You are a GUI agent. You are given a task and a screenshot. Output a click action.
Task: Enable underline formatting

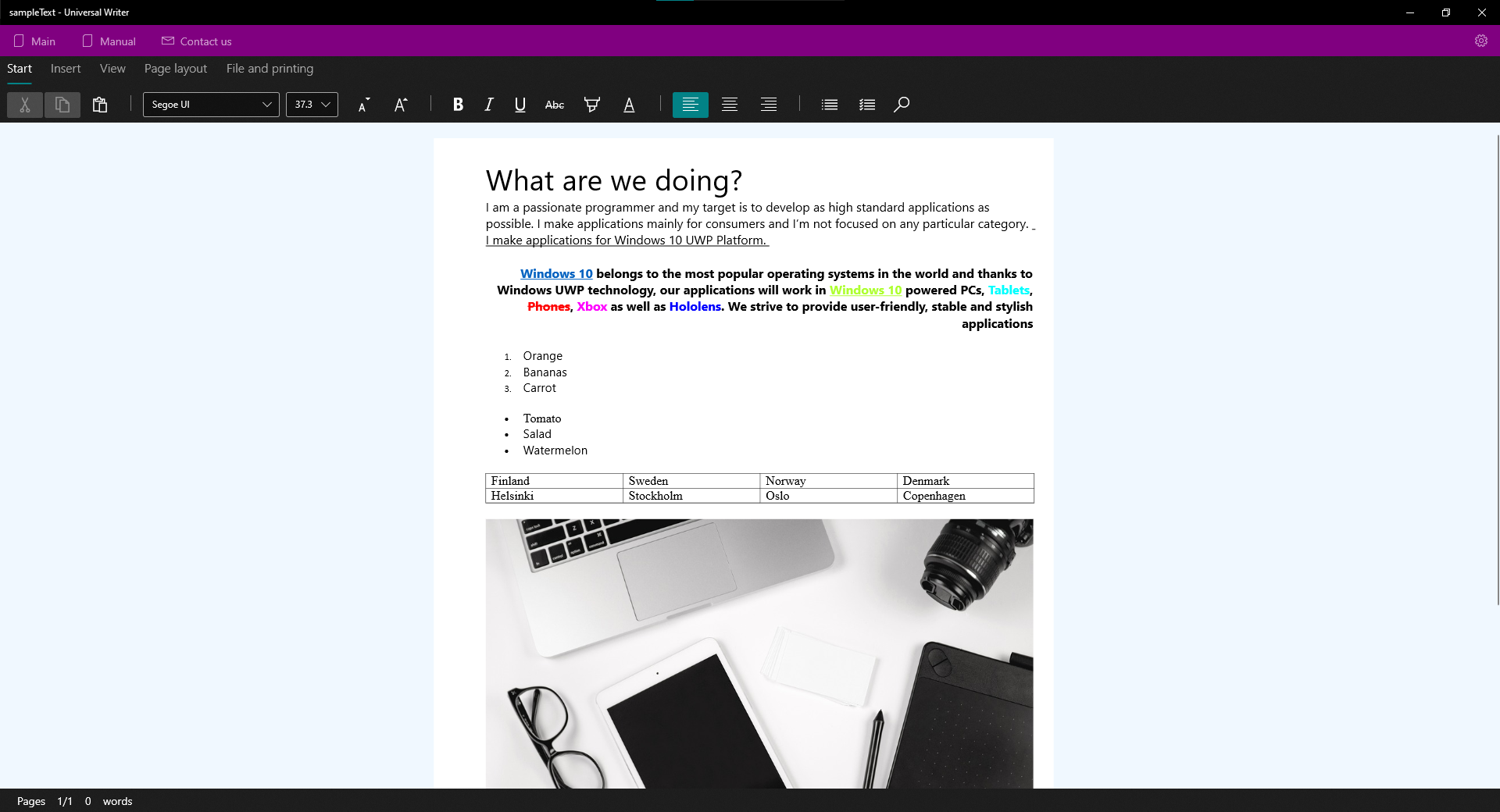point(519,105)
